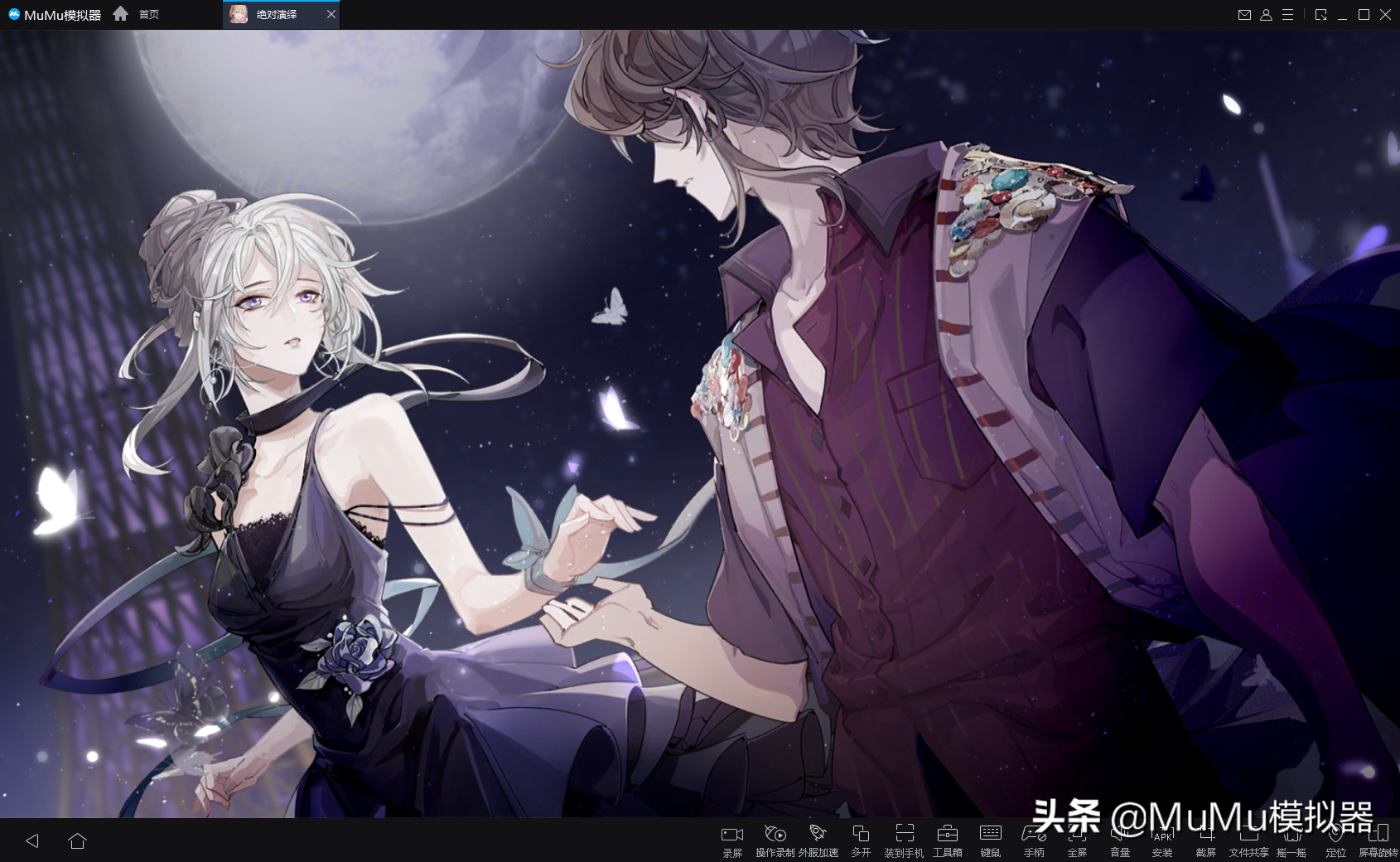Open 外服加速 accelerator
The image size is (1400, 862).
(818, 840)
